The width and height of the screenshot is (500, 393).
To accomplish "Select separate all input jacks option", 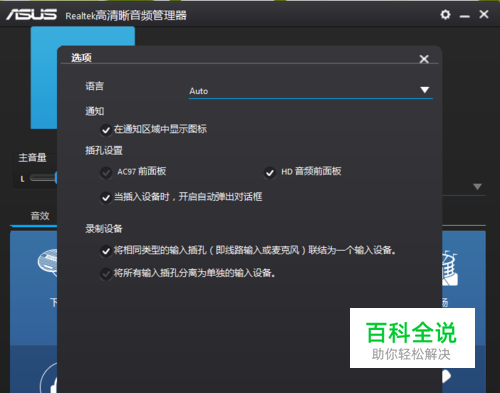I will [106, 274].
